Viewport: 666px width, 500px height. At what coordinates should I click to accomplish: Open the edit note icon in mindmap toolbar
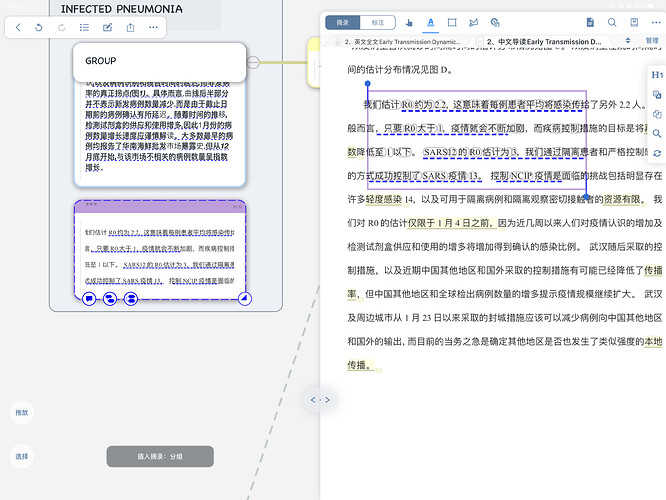point(107,27)
